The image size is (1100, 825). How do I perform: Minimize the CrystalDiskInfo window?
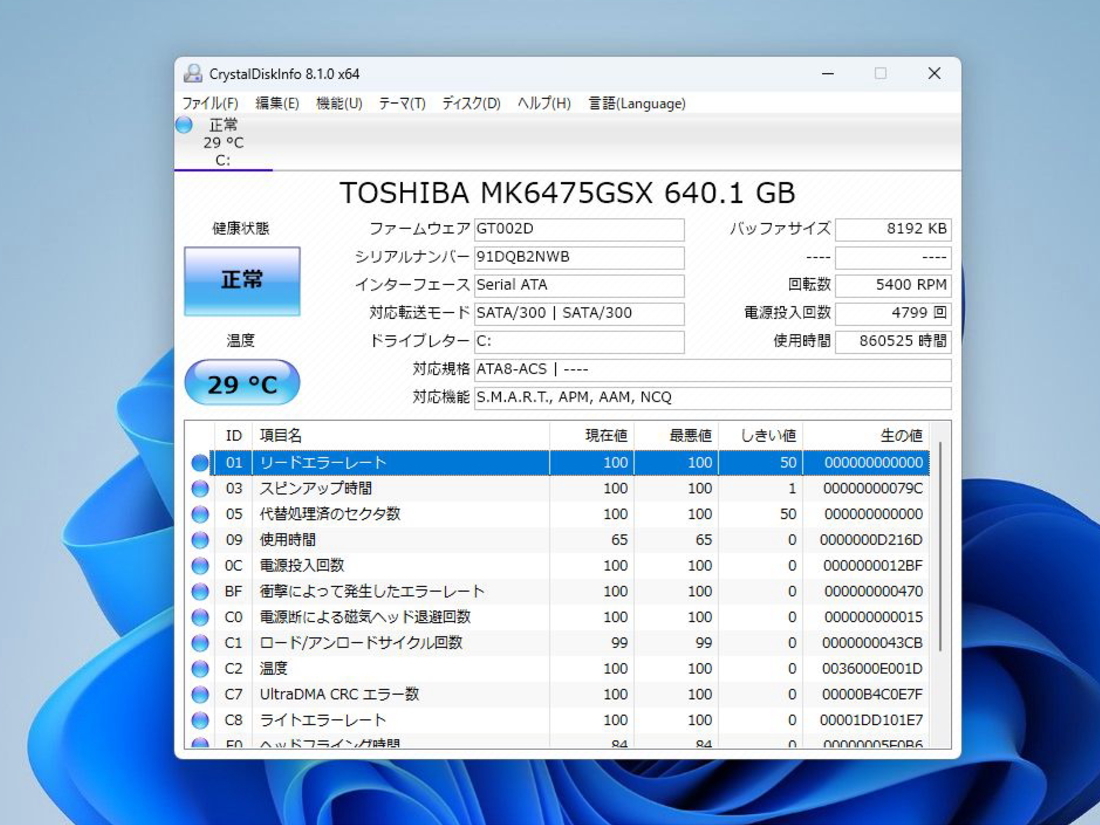tap(828, 74)
